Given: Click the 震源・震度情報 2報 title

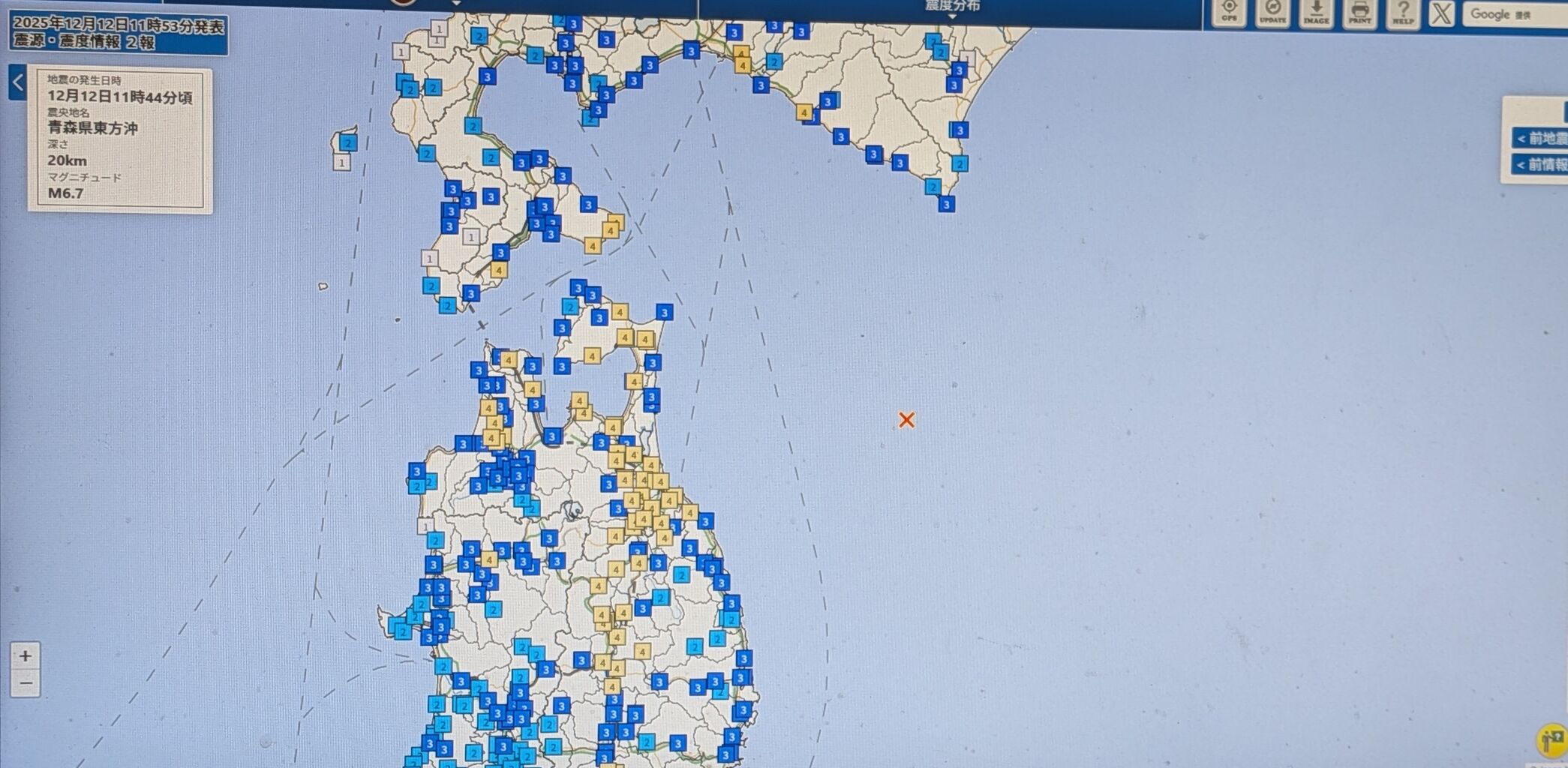Looking at the screenshot, I should click(x=84, y=43).
